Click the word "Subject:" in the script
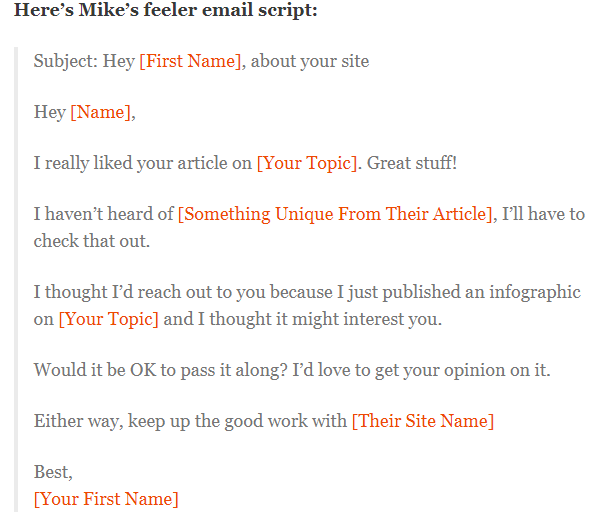Image resolution: width=606 pixels, height=521 pixels. (66, 61)
